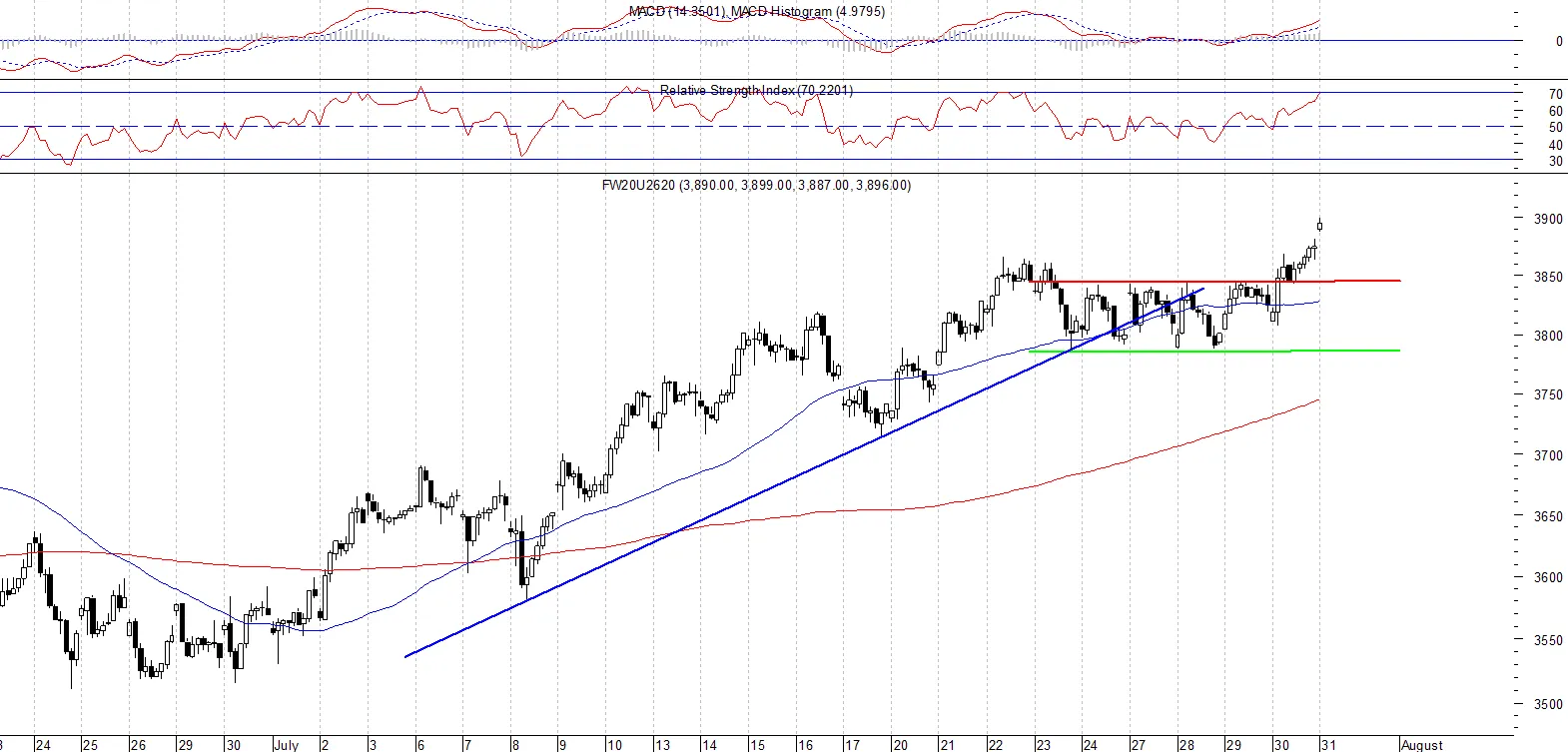Select the 3550 price axis label
Screen dimensions: 1568x752
[1548, 640]
